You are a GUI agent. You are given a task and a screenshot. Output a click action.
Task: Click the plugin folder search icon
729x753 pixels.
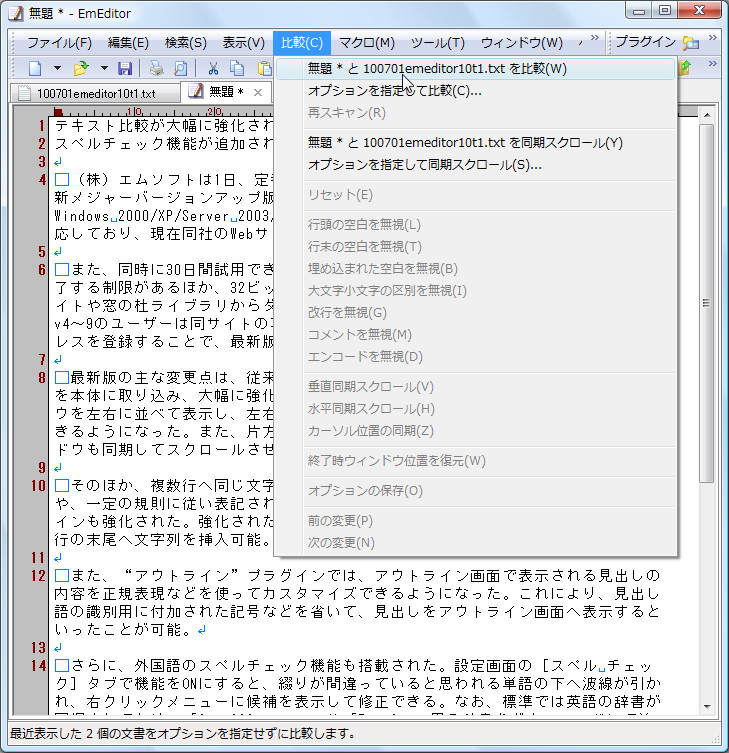(691, 43)
